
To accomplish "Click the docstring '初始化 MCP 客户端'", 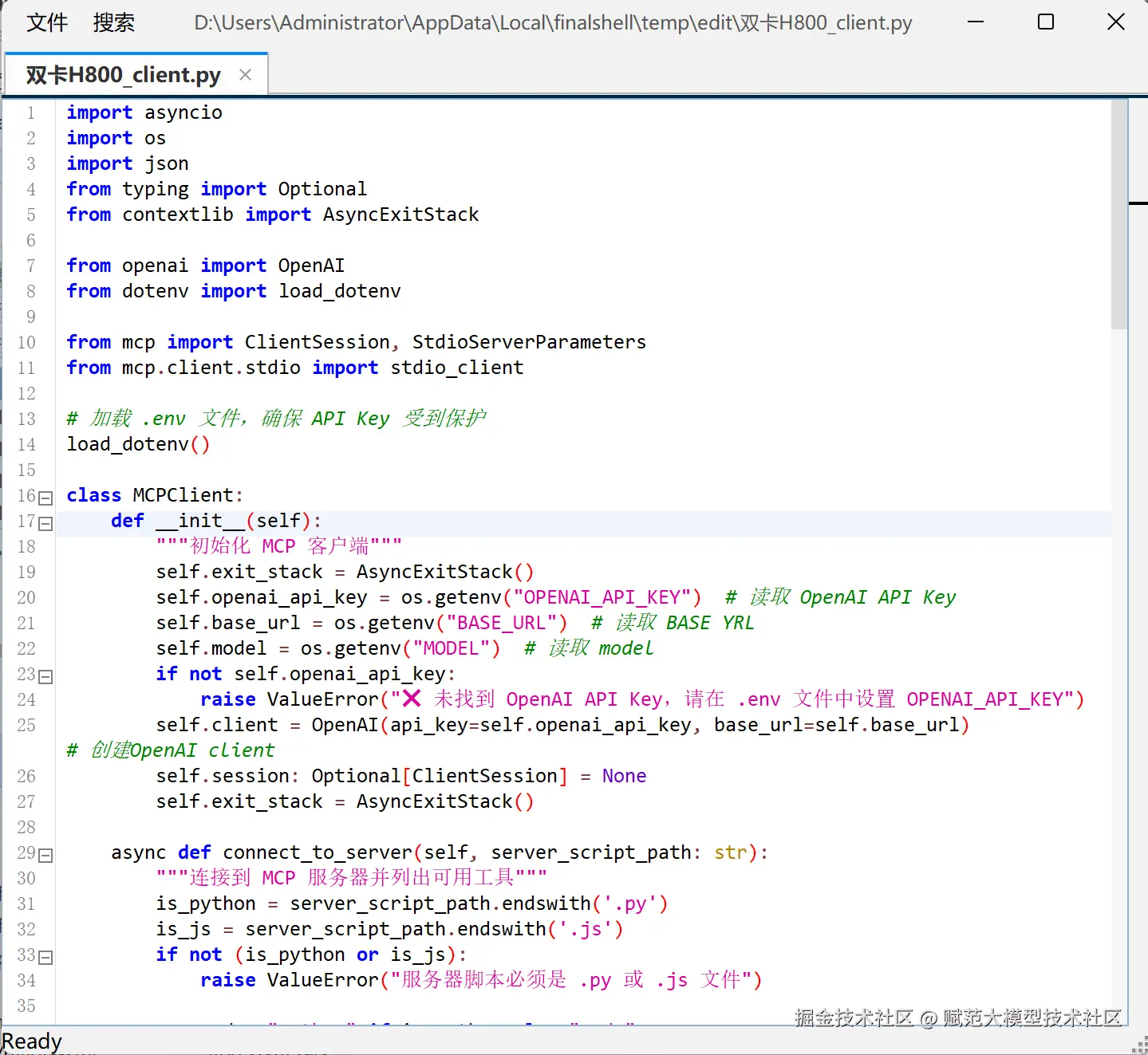I will [279, 546].
